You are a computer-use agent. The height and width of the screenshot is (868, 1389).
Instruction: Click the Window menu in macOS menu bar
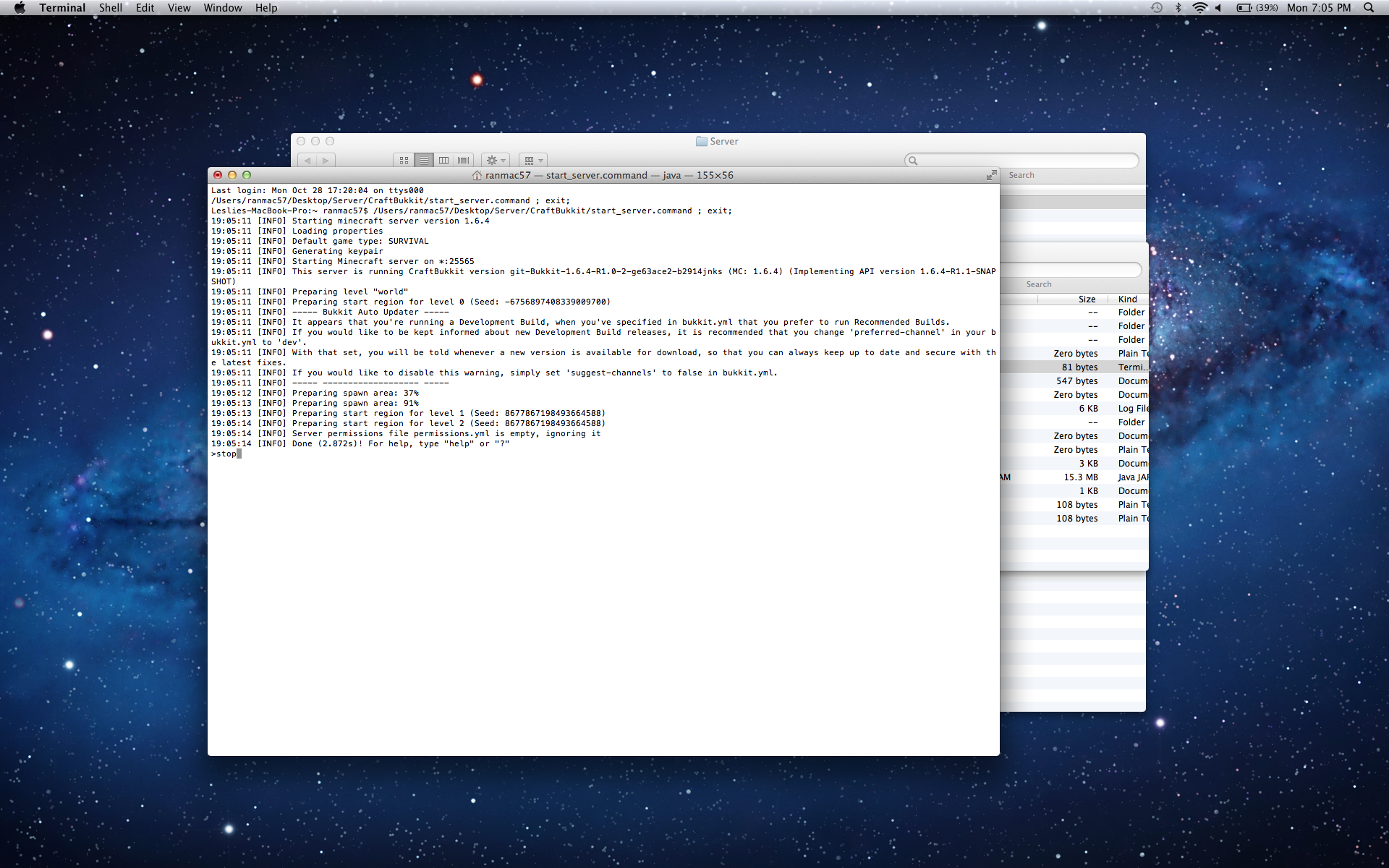click(x=222, y=8)
